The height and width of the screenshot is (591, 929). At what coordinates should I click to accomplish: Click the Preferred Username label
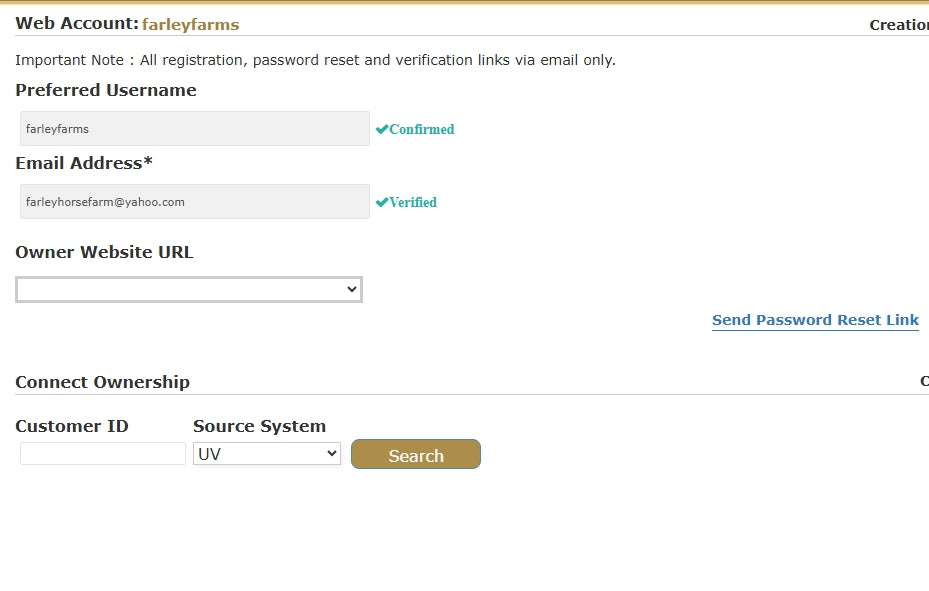coord(106,90)
